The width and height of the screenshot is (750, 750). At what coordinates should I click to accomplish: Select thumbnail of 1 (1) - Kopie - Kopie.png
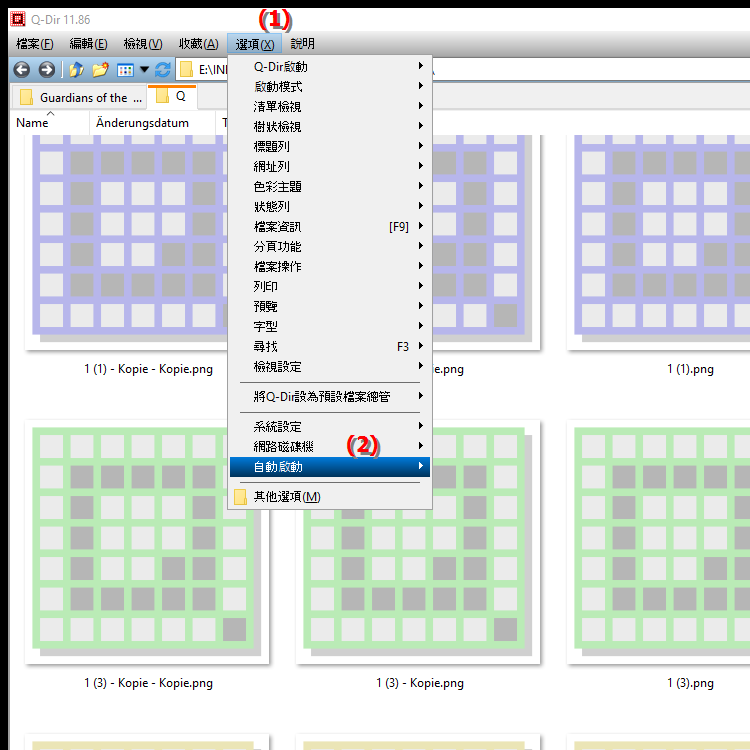126,243
